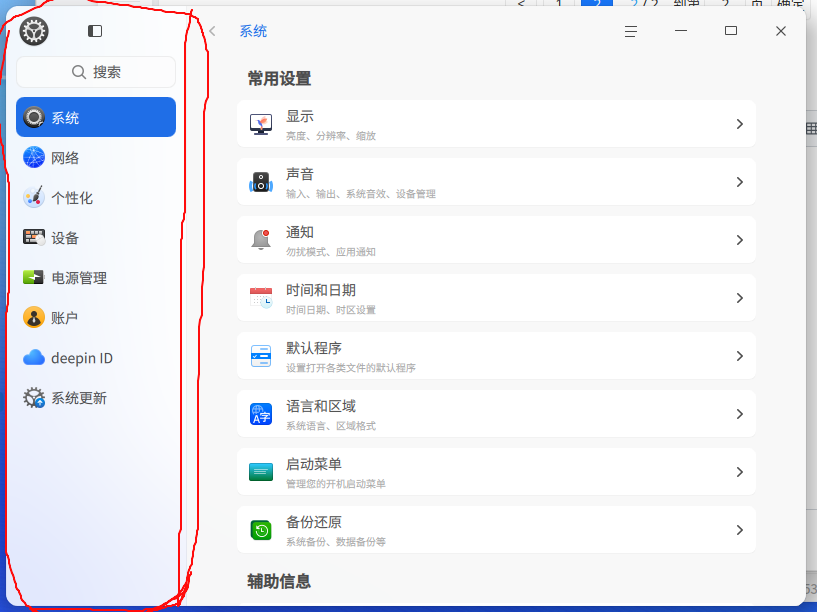
Task: Expand the 备份还原 row chevron
Action: click(740, 530)
